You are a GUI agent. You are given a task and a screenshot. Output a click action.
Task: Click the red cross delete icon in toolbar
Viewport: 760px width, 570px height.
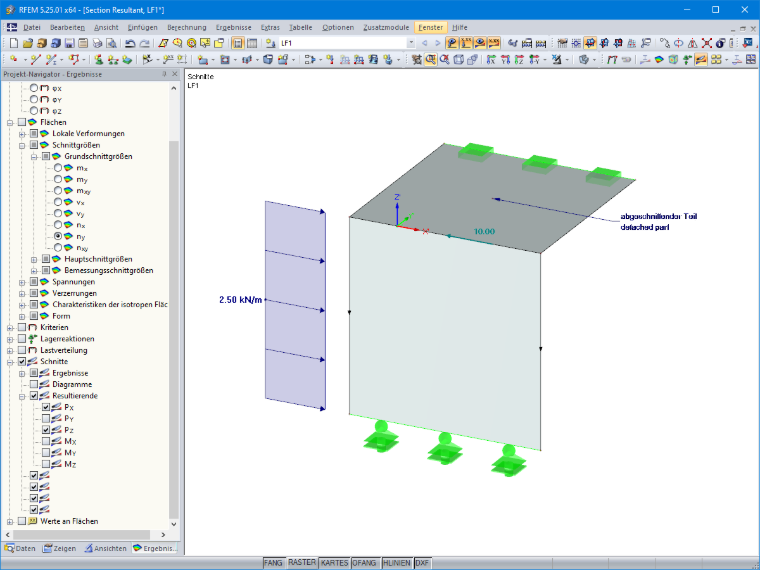click(x=707, y=43)
